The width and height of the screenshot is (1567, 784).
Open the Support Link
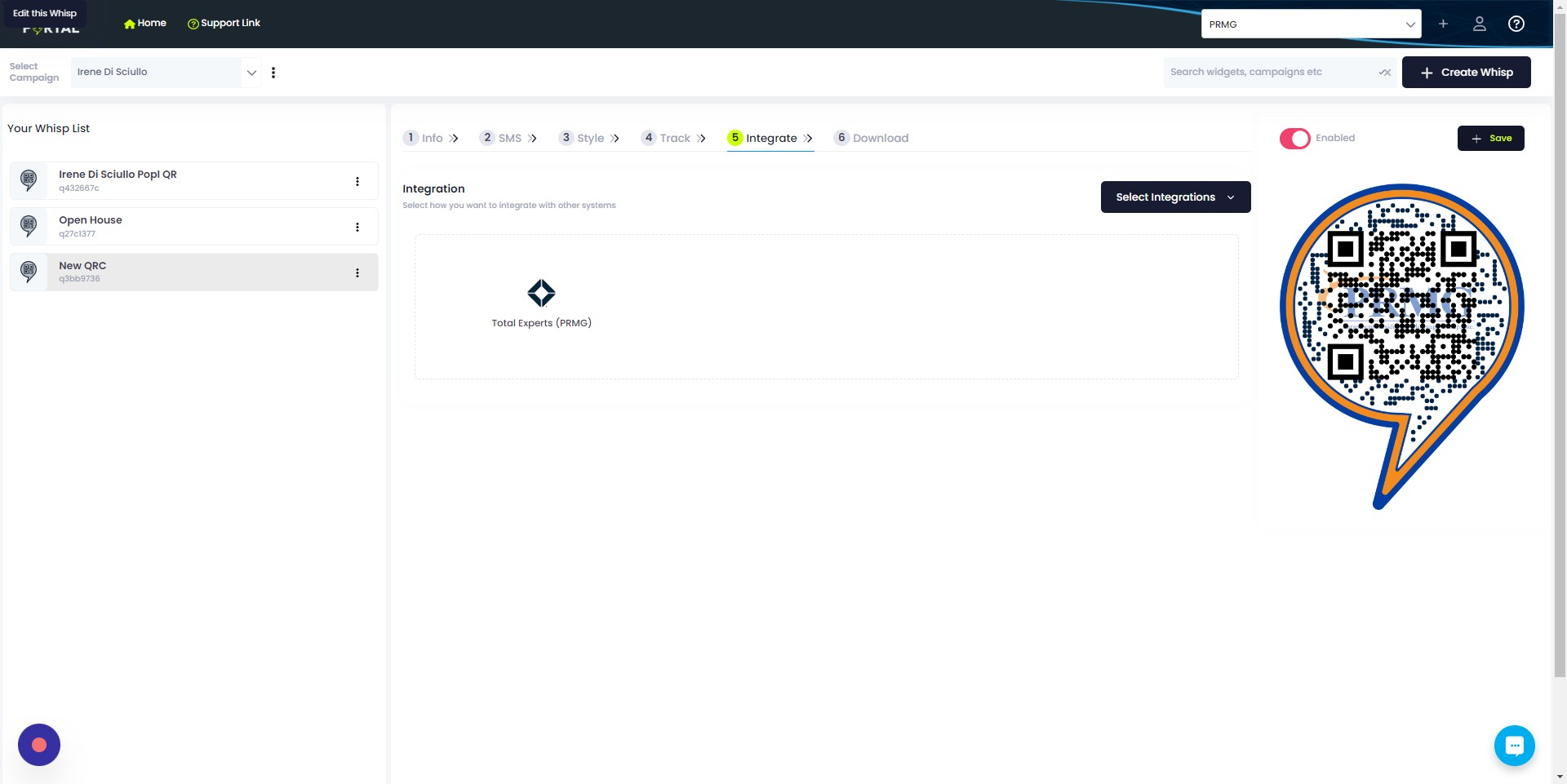[224, 23]
